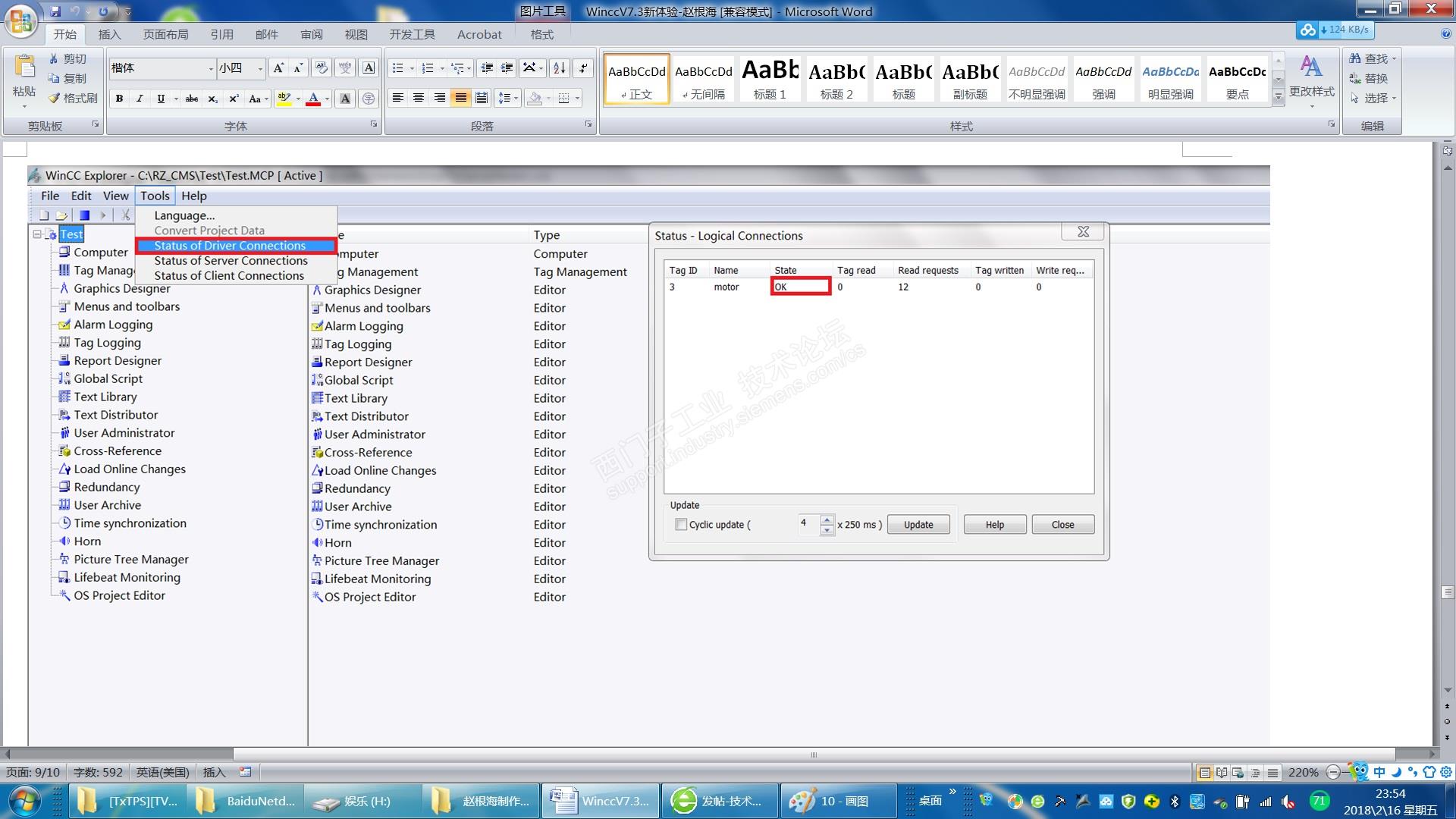Click the Grow Font icon
This screenshot has height=819, width=1456.
coord(278,68)
